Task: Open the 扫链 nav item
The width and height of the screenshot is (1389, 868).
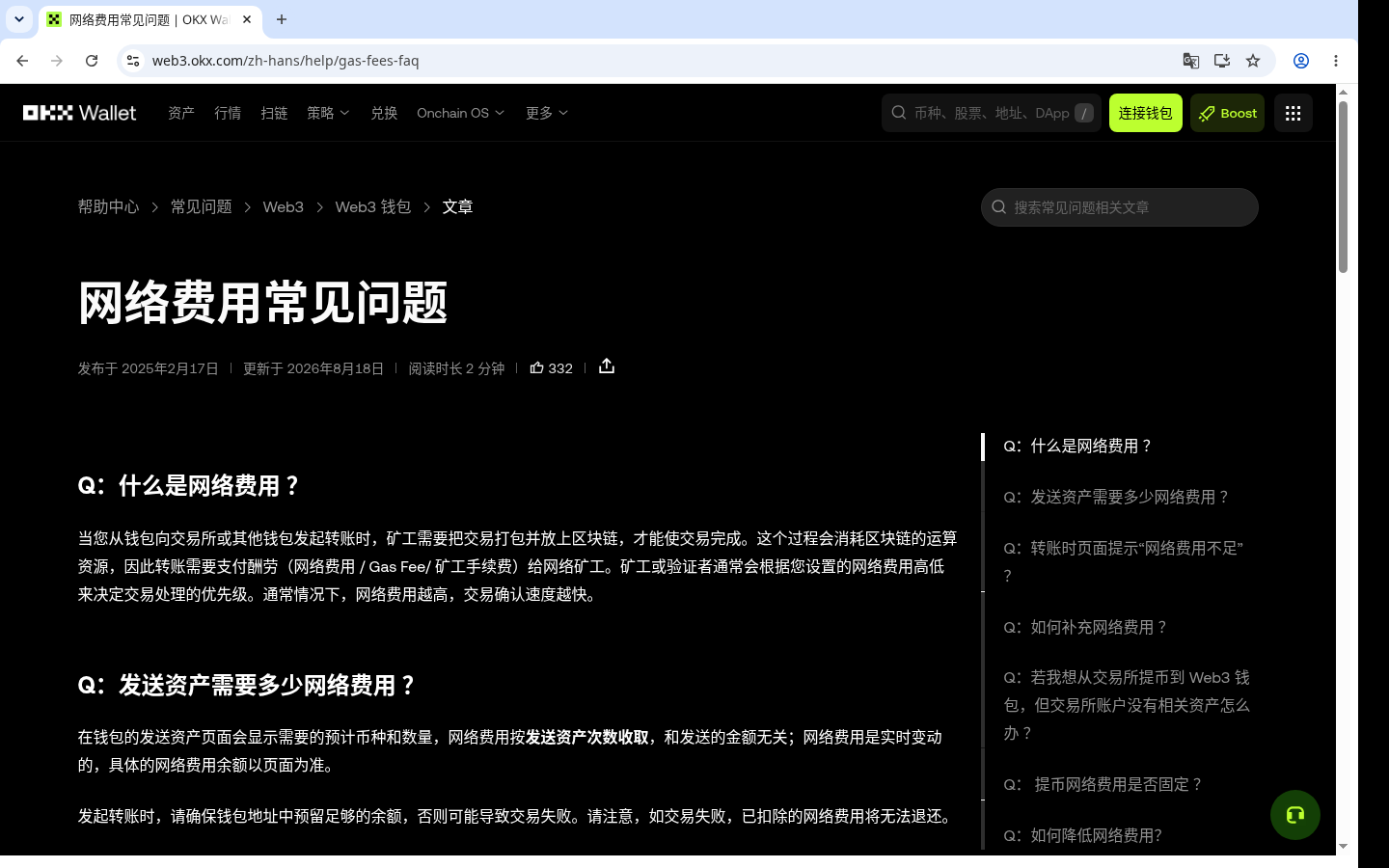Action: [x=274, y=113]
